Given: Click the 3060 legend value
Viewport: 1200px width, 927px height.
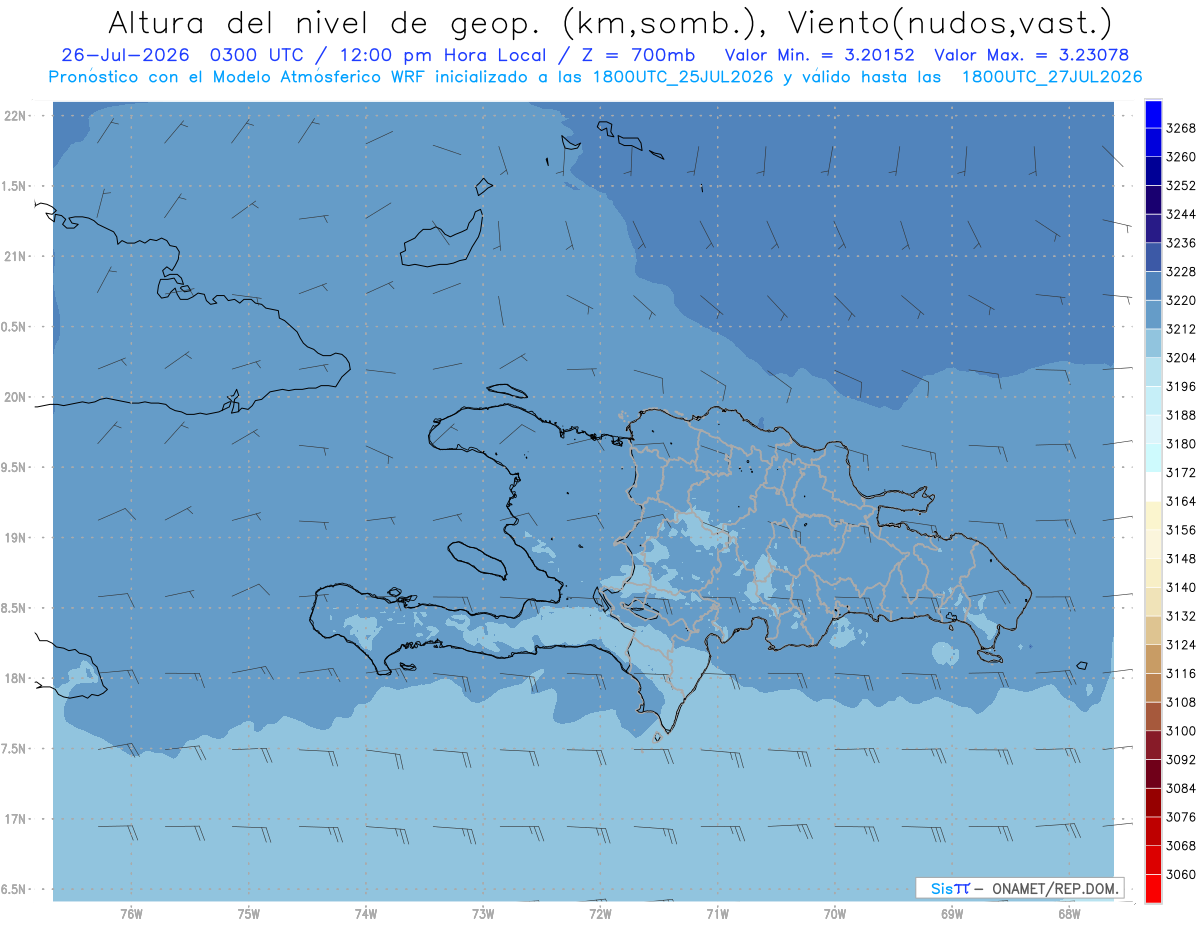Looking at the screenshot, I should [x=1181, y=874].
